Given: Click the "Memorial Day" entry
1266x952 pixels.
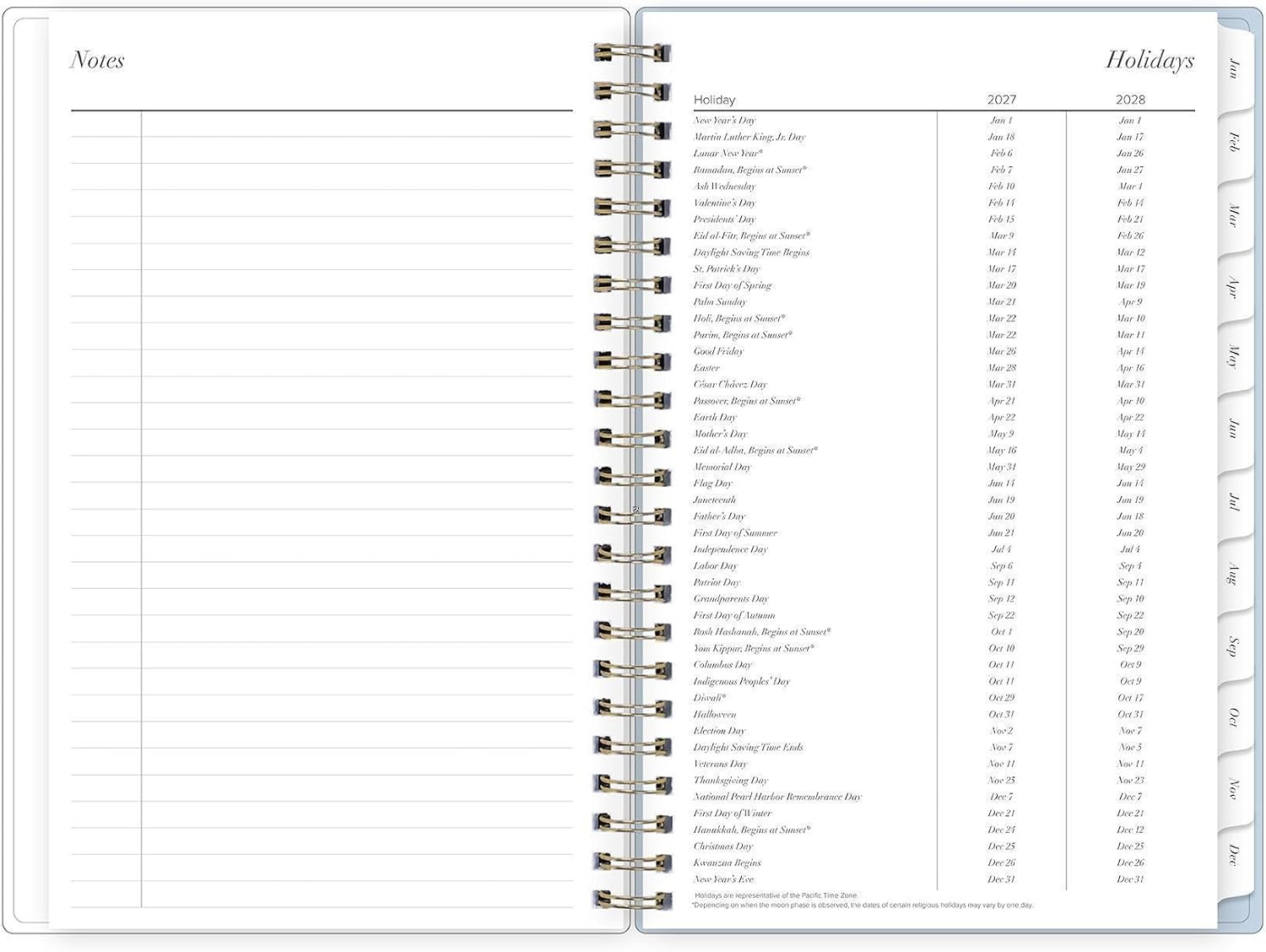Looking at the screenshot, I should (722, 467).
